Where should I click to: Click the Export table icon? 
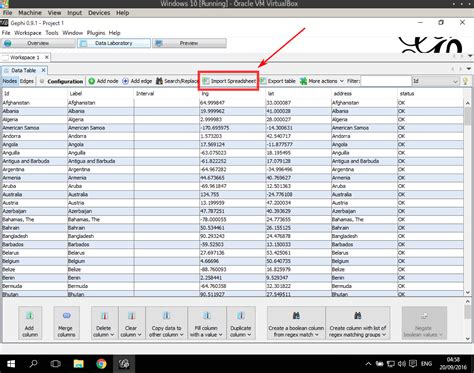[263, 81]
